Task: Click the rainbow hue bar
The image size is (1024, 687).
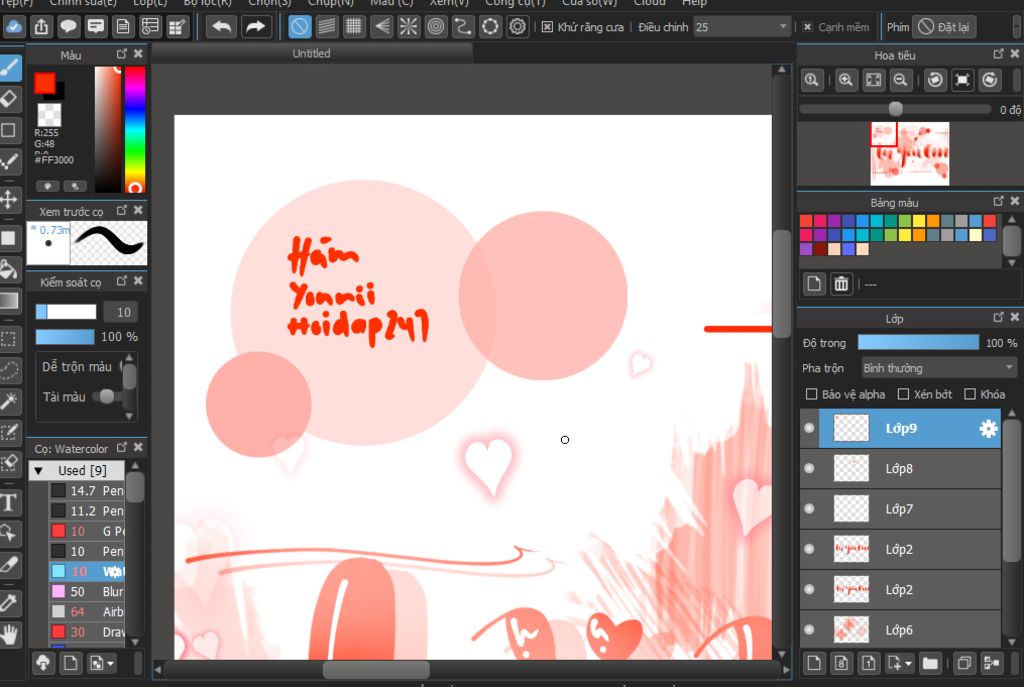Action: [135, 129]
